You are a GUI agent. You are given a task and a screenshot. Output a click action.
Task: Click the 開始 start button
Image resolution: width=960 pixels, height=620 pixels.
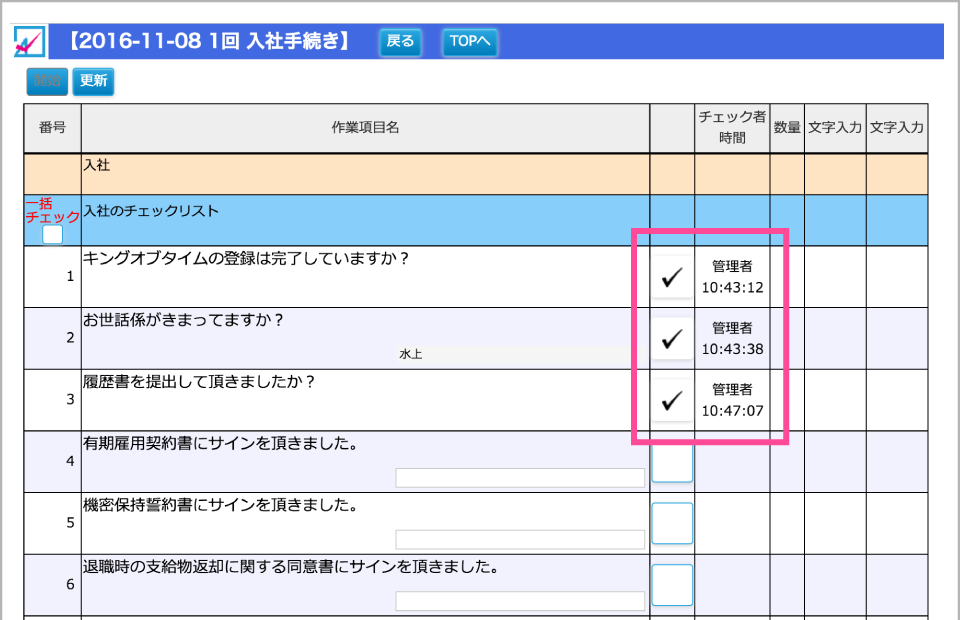[x=47, y=81]
